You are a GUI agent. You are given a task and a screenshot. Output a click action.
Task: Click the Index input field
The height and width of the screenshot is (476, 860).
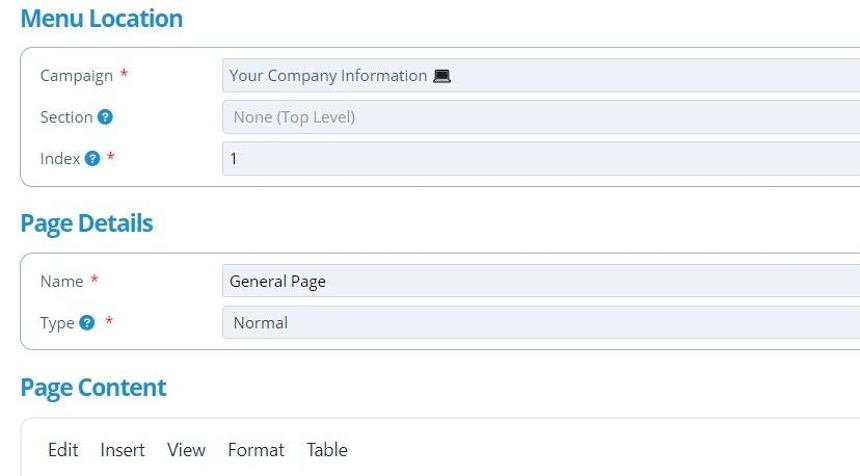coord(540,159)
